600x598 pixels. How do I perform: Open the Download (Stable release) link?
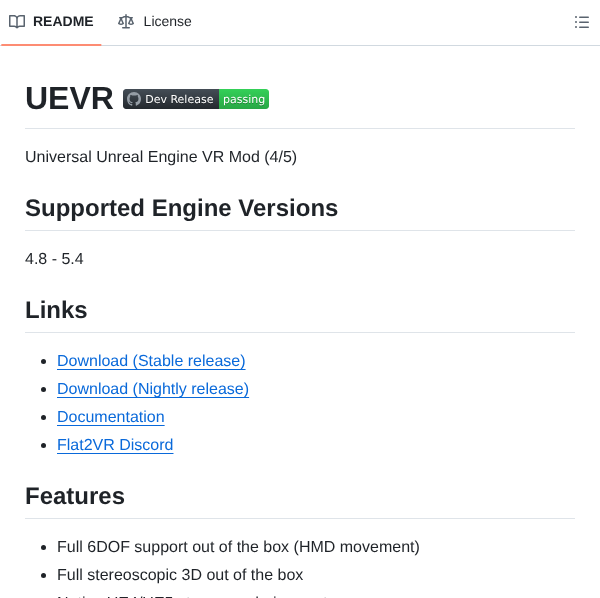pos(151,361)
